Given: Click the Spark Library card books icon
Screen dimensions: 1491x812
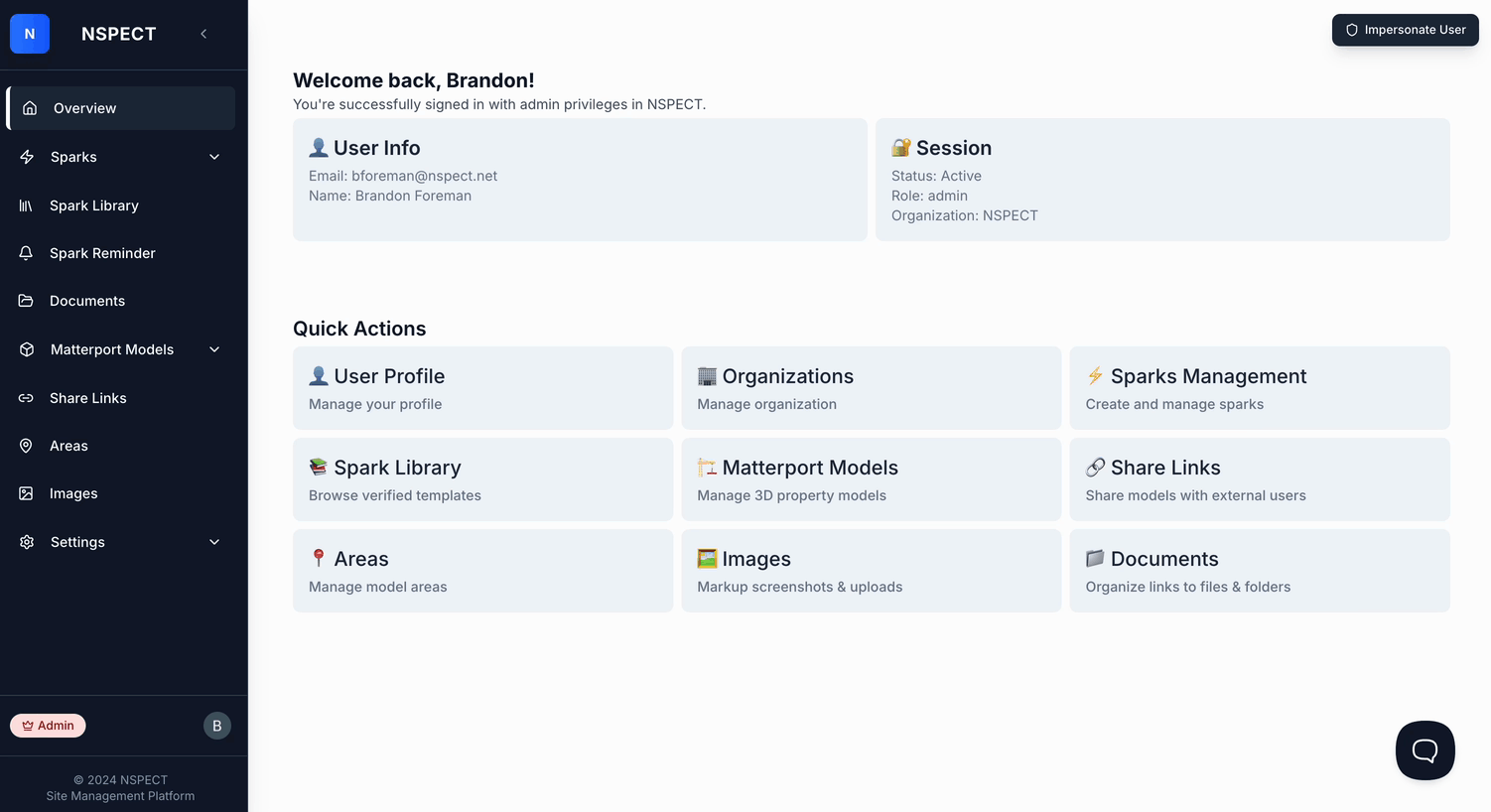Looking at the screenshot, I should click(319, 467).
